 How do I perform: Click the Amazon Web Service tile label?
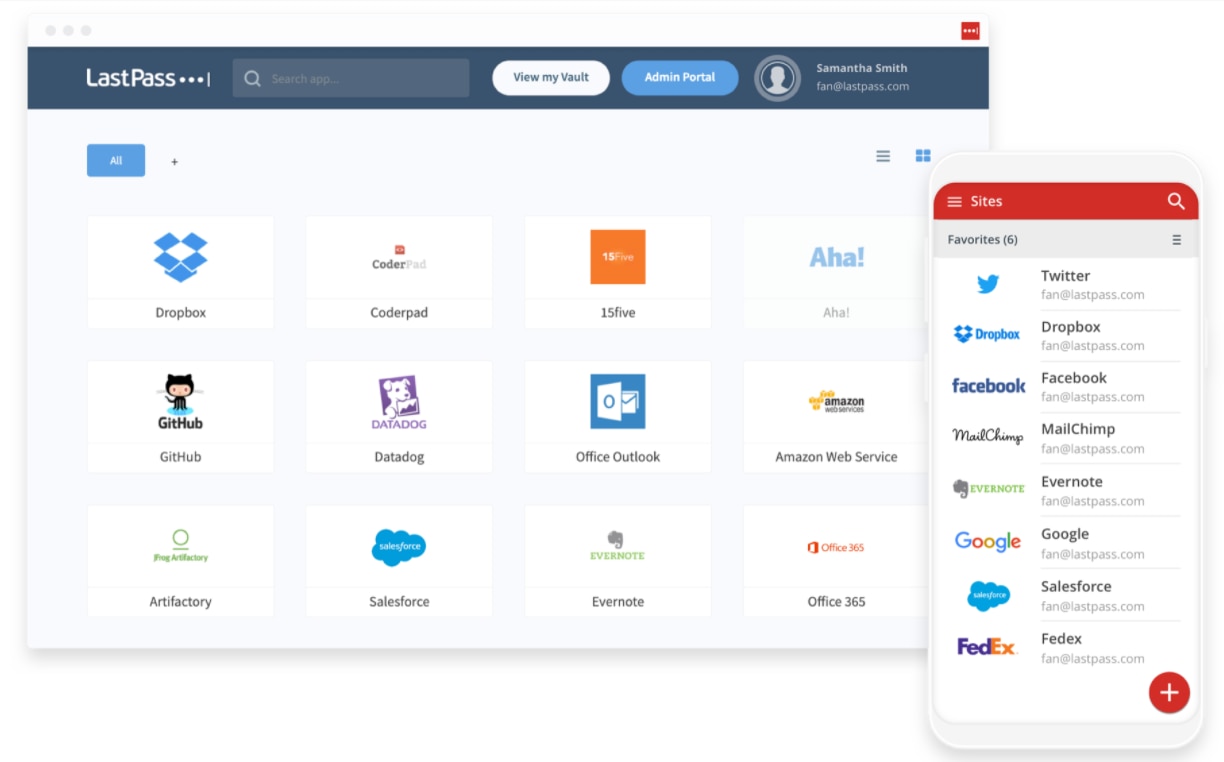click(x=836, y=457)
